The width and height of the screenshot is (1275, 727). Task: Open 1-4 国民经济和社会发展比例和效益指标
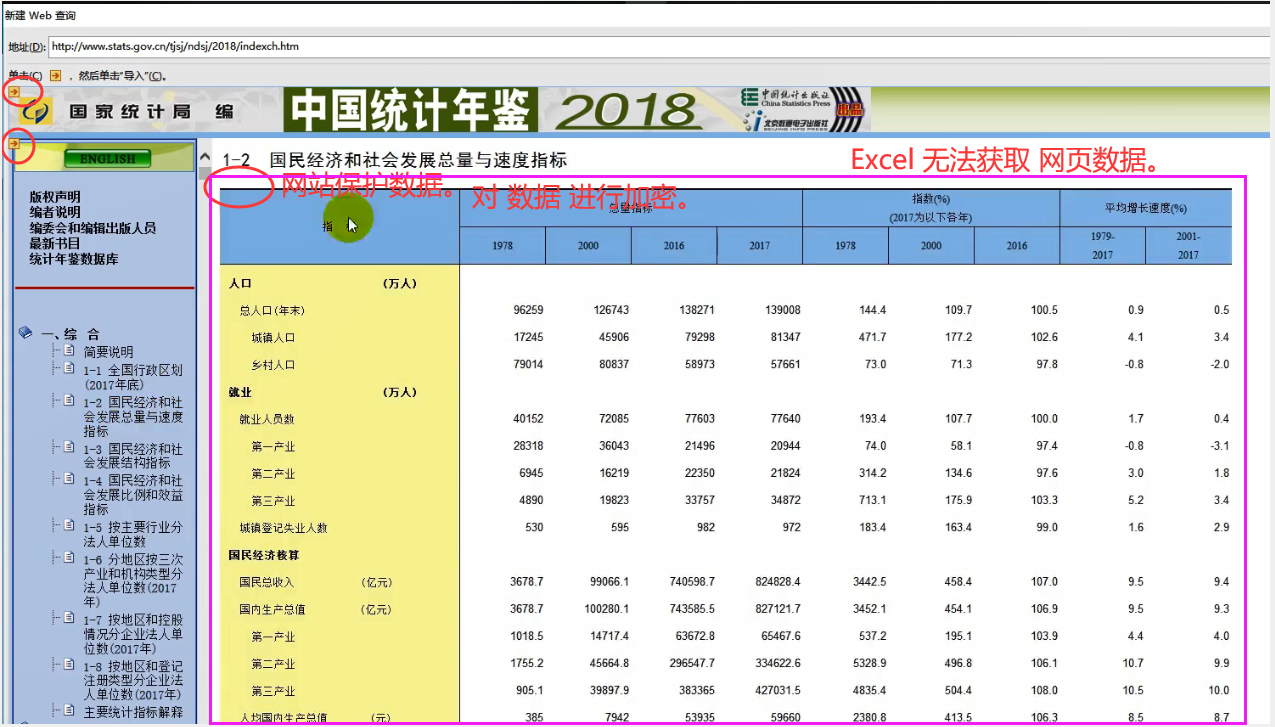pyautogui.click(x=133, y=495)
